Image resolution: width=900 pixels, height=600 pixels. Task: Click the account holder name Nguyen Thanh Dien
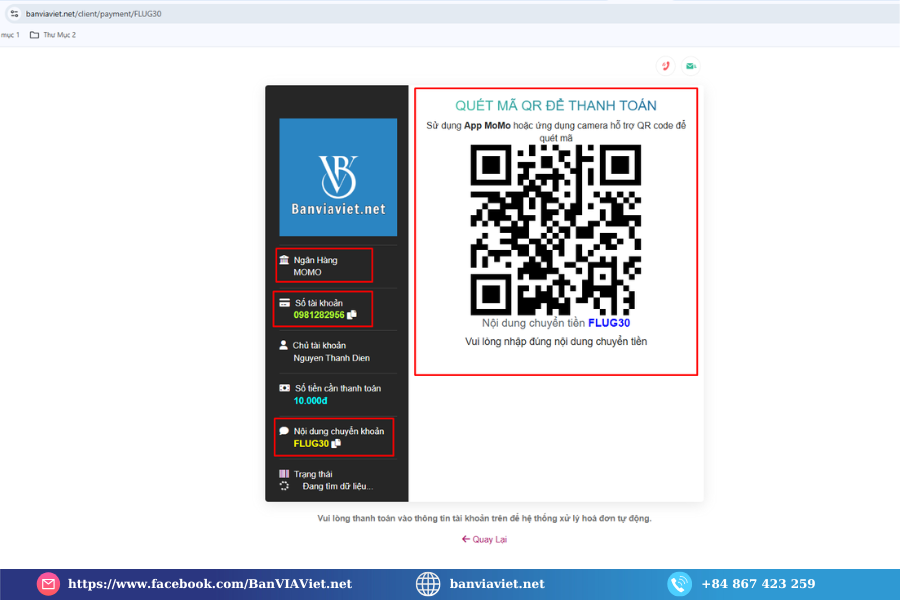coord(332,358)
